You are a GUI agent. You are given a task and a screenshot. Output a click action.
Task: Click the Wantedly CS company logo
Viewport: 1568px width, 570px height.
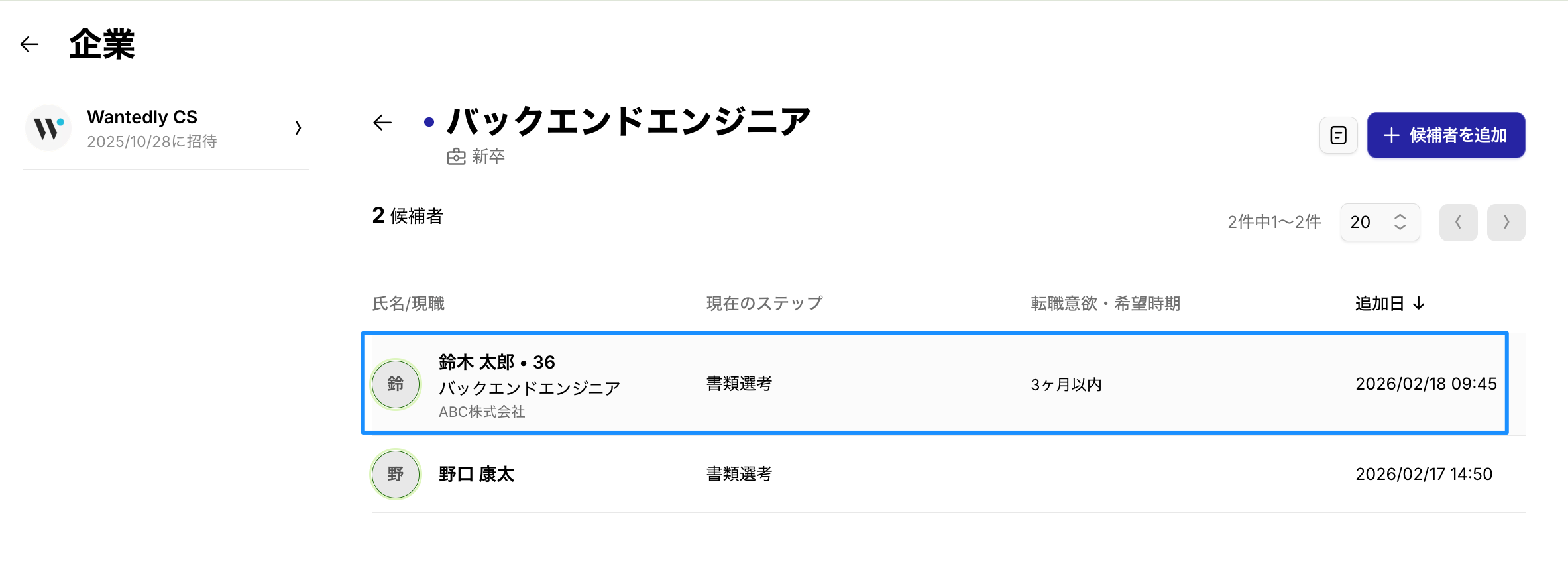pyautogui.click(x=48, y=128)
